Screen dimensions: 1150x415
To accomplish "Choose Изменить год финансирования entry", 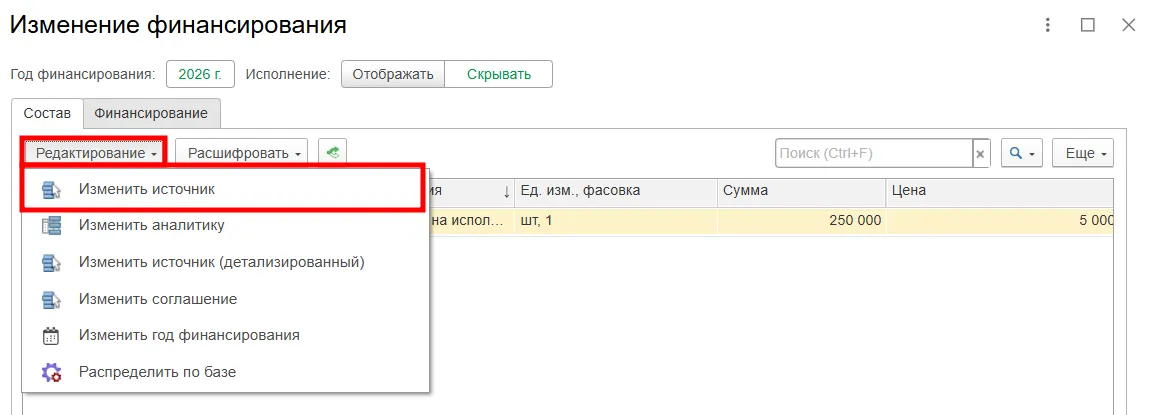I will pos(225,336).
